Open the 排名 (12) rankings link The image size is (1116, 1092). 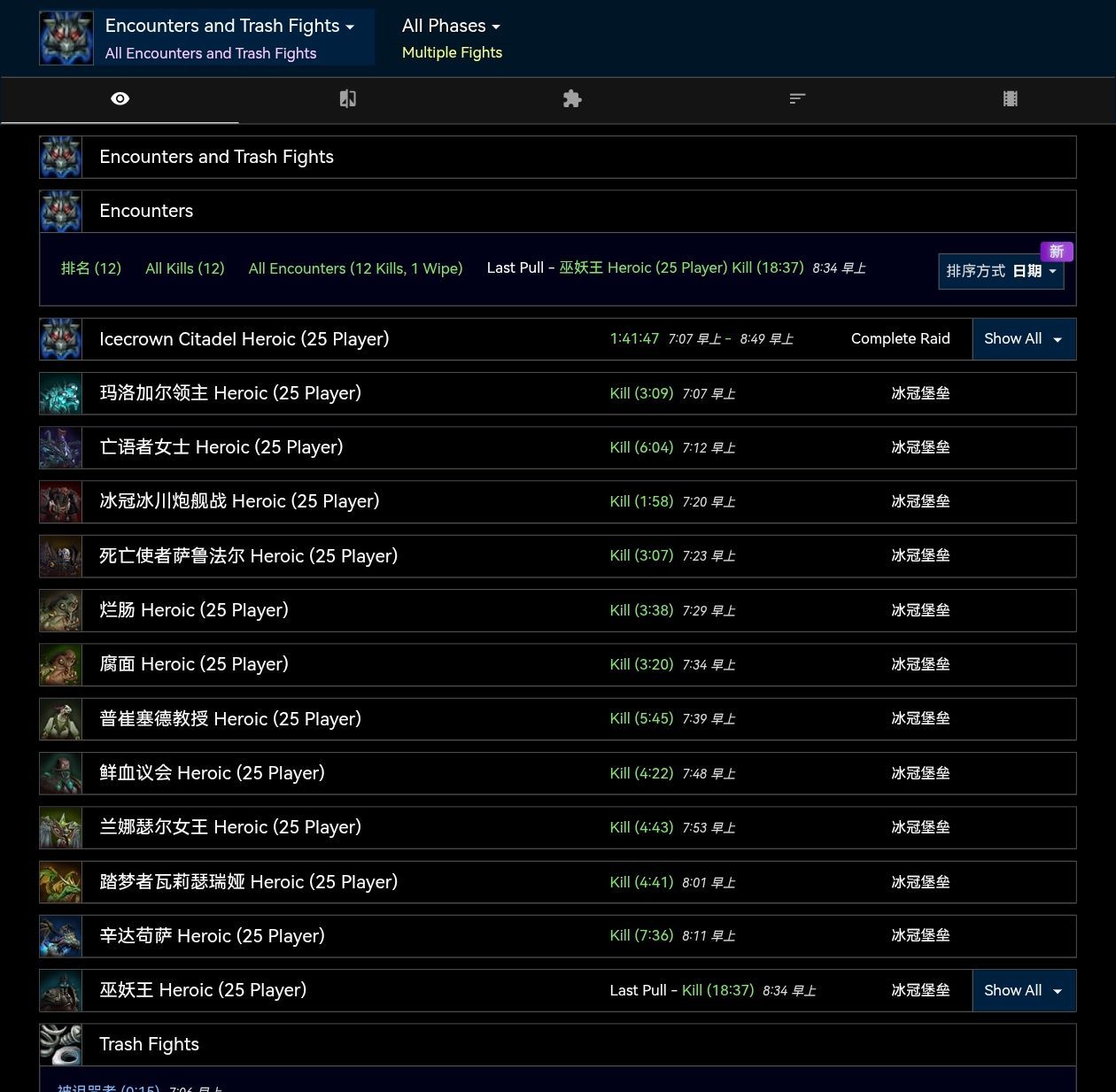coord(91,268)
